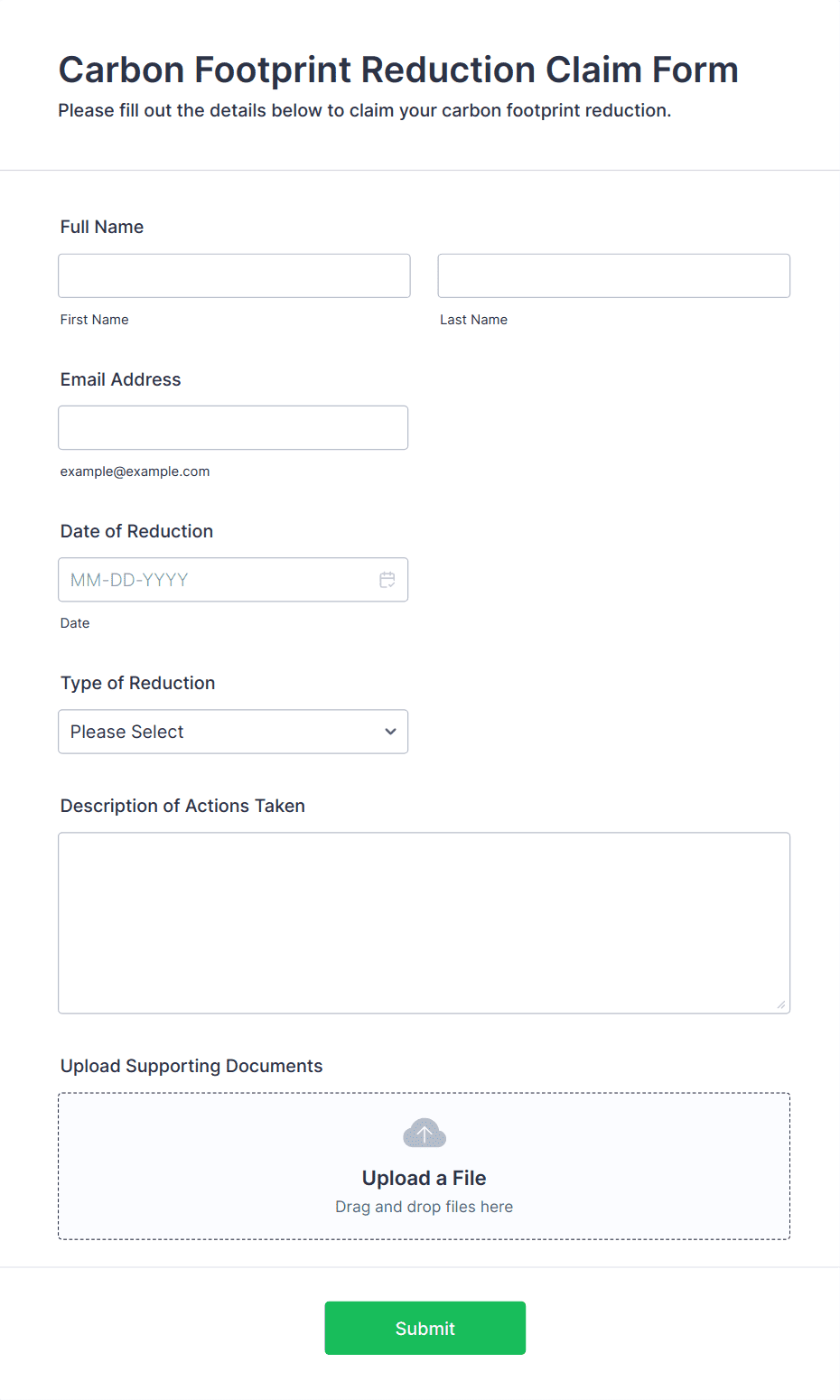Click the Description of Actions Taken label

182,806
